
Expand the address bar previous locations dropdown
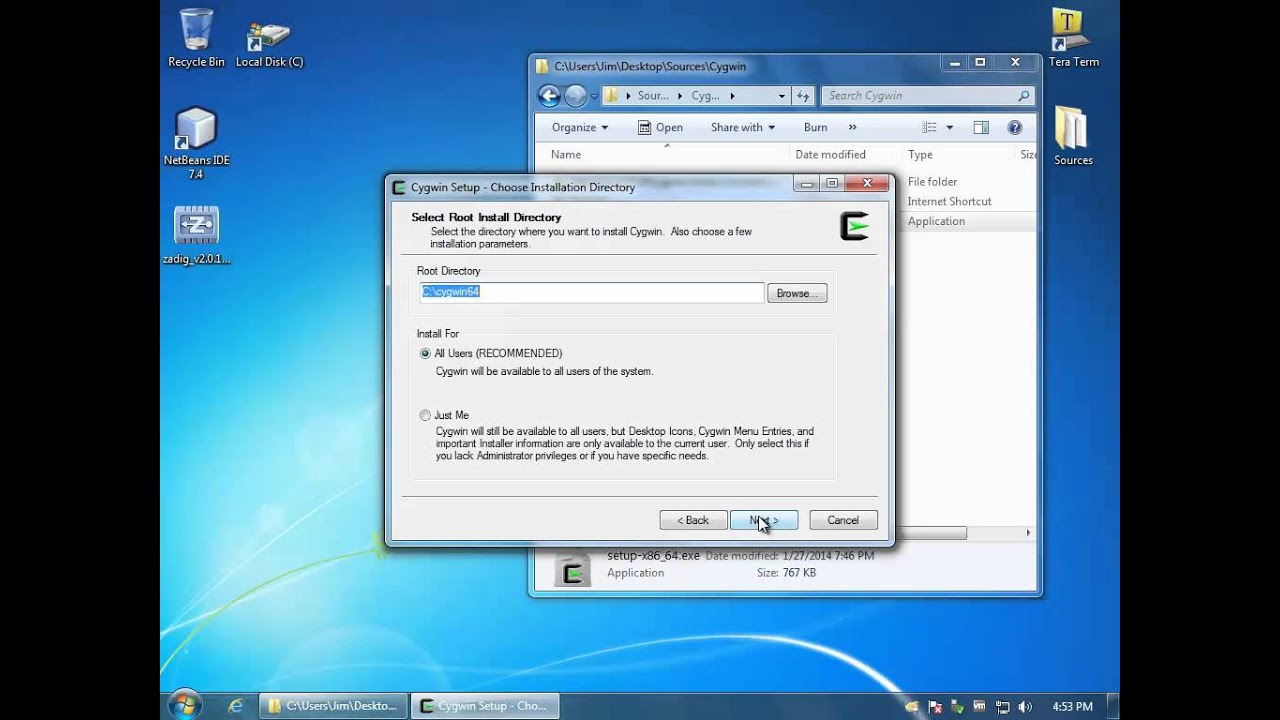tap(782, 96)
